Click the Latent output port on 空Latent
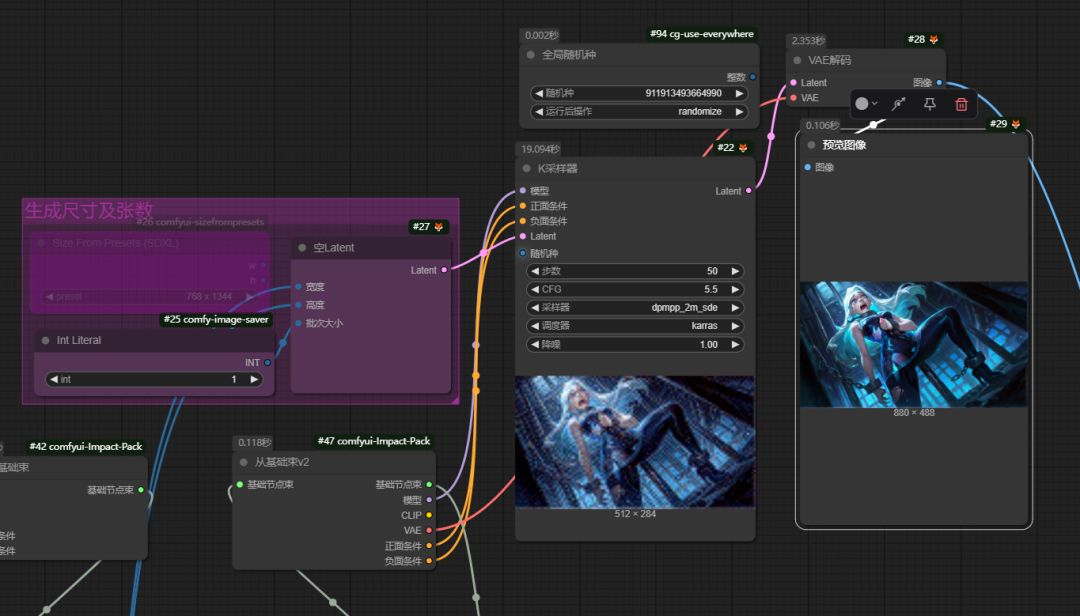 point(444,270)
